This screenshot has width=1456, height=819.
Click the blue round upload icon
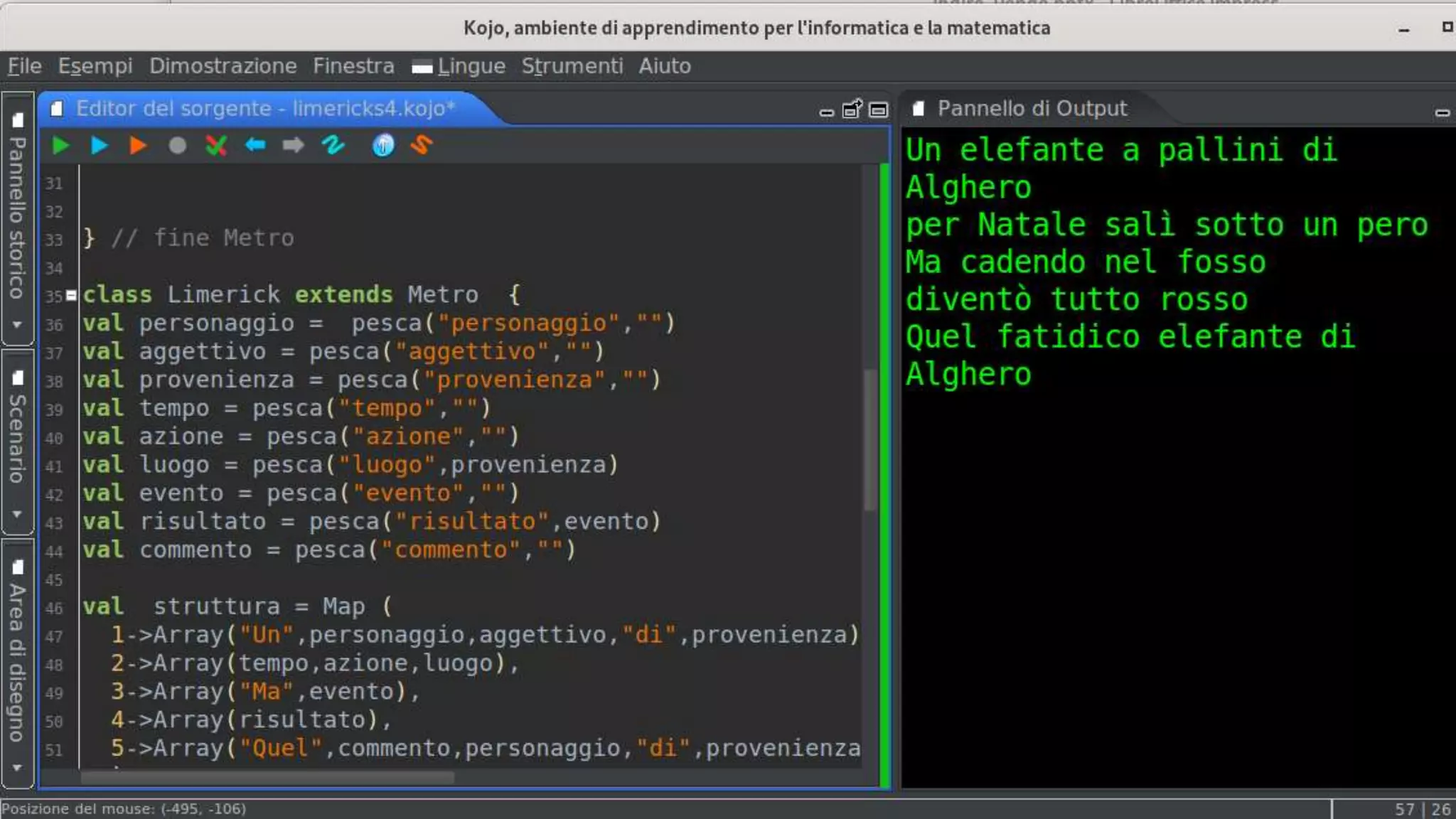pos(383,146)
